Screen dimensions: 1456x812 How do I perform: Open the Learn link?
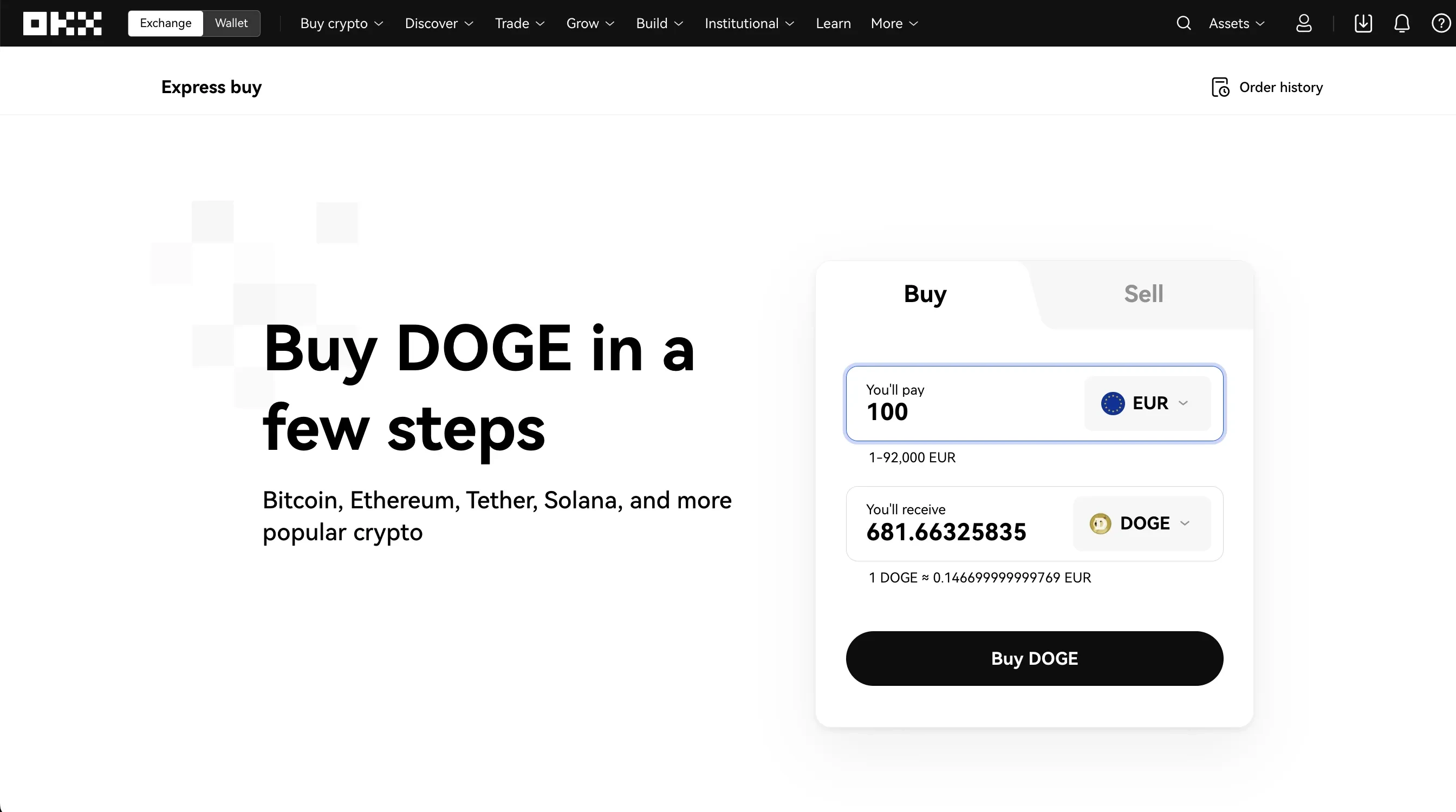tap(833, 23)
